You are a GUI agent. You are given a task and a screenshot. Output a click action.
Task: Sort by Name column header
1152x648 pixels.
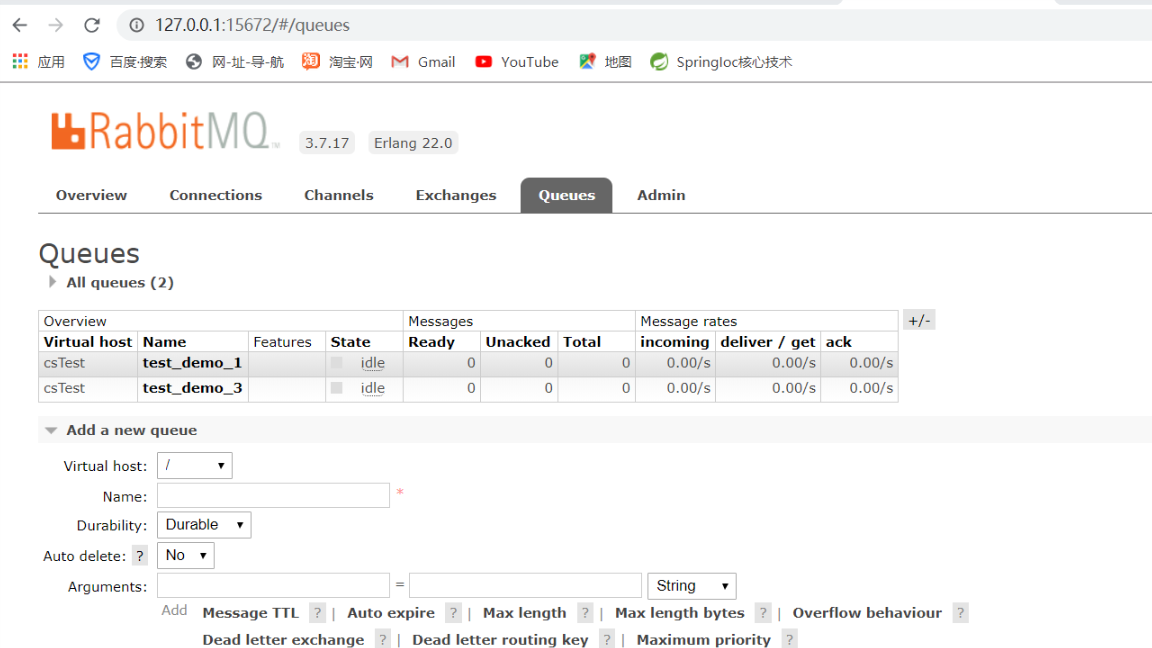tap(165, 342)
